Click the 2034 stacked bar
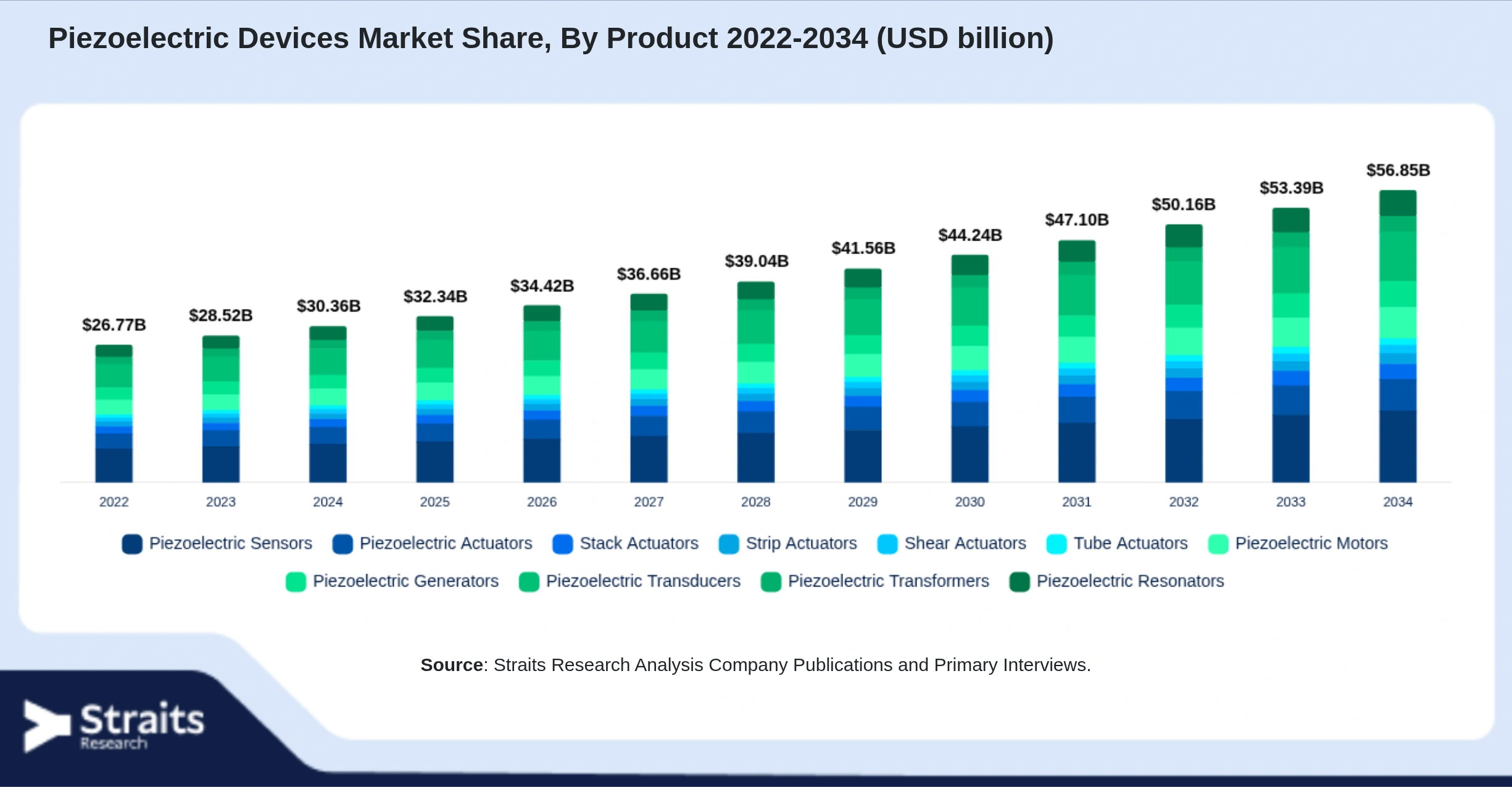The width and height of the screenshot is (1512, 787). point(1398,336)
